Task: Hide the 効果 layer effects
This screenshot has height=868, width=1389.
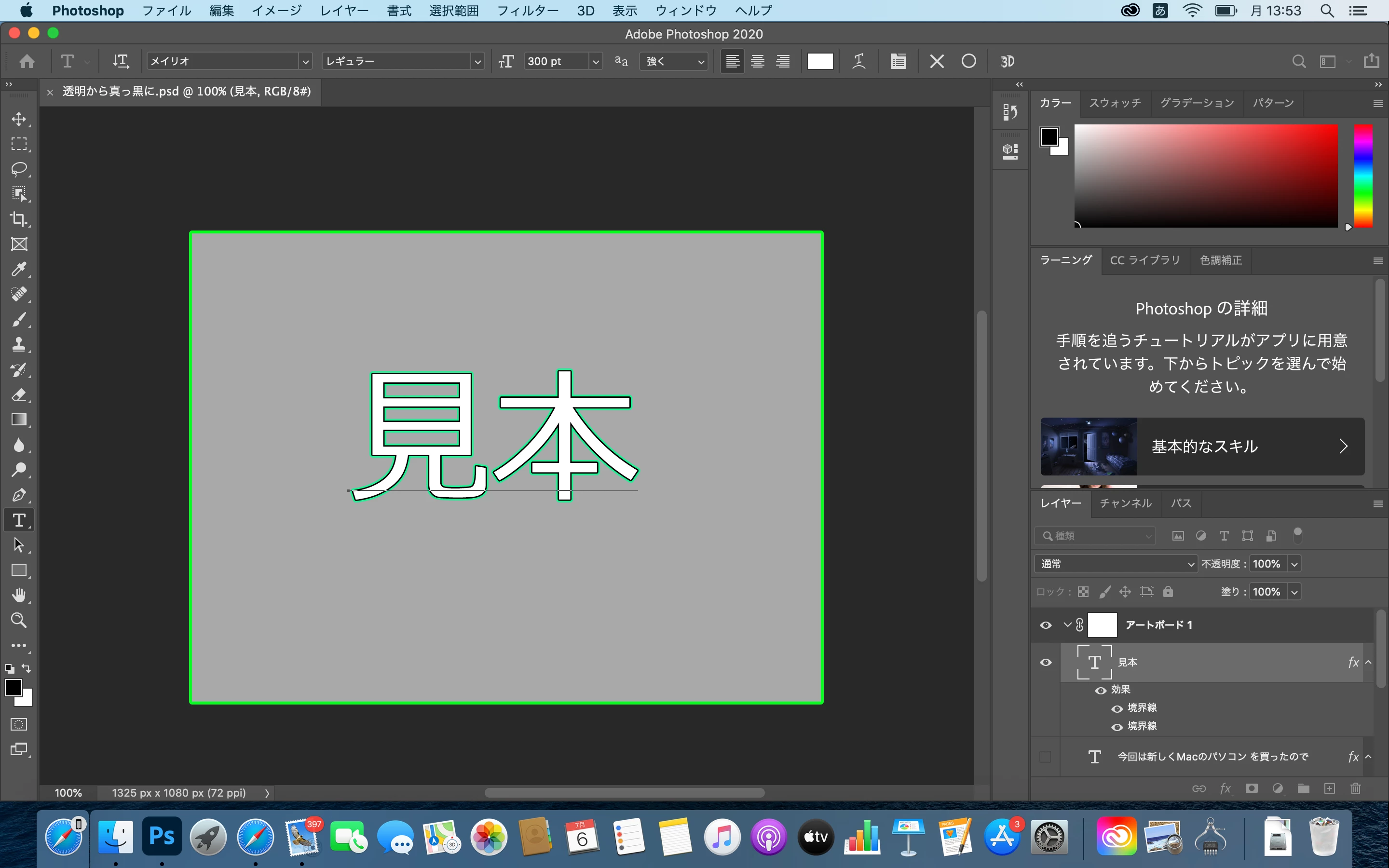Action: (x=1100, y=690)
